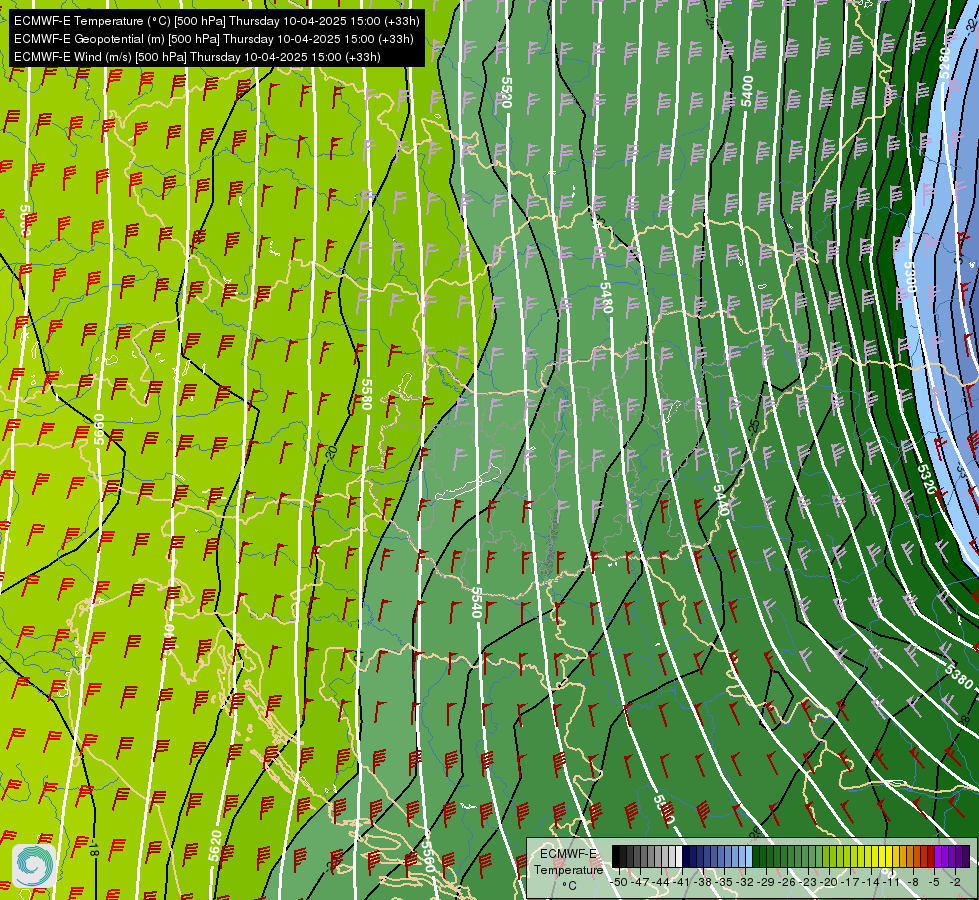Click the -50 value on the temperature scale
Screen dimensions: 979x900
pyautogui.click(x=619, y=882)
